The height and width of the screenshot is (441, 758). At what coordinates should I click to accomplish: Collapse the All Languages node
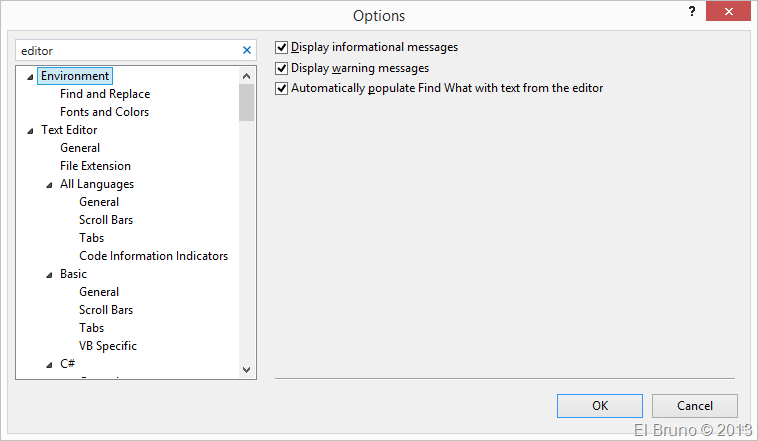[49, 185]
